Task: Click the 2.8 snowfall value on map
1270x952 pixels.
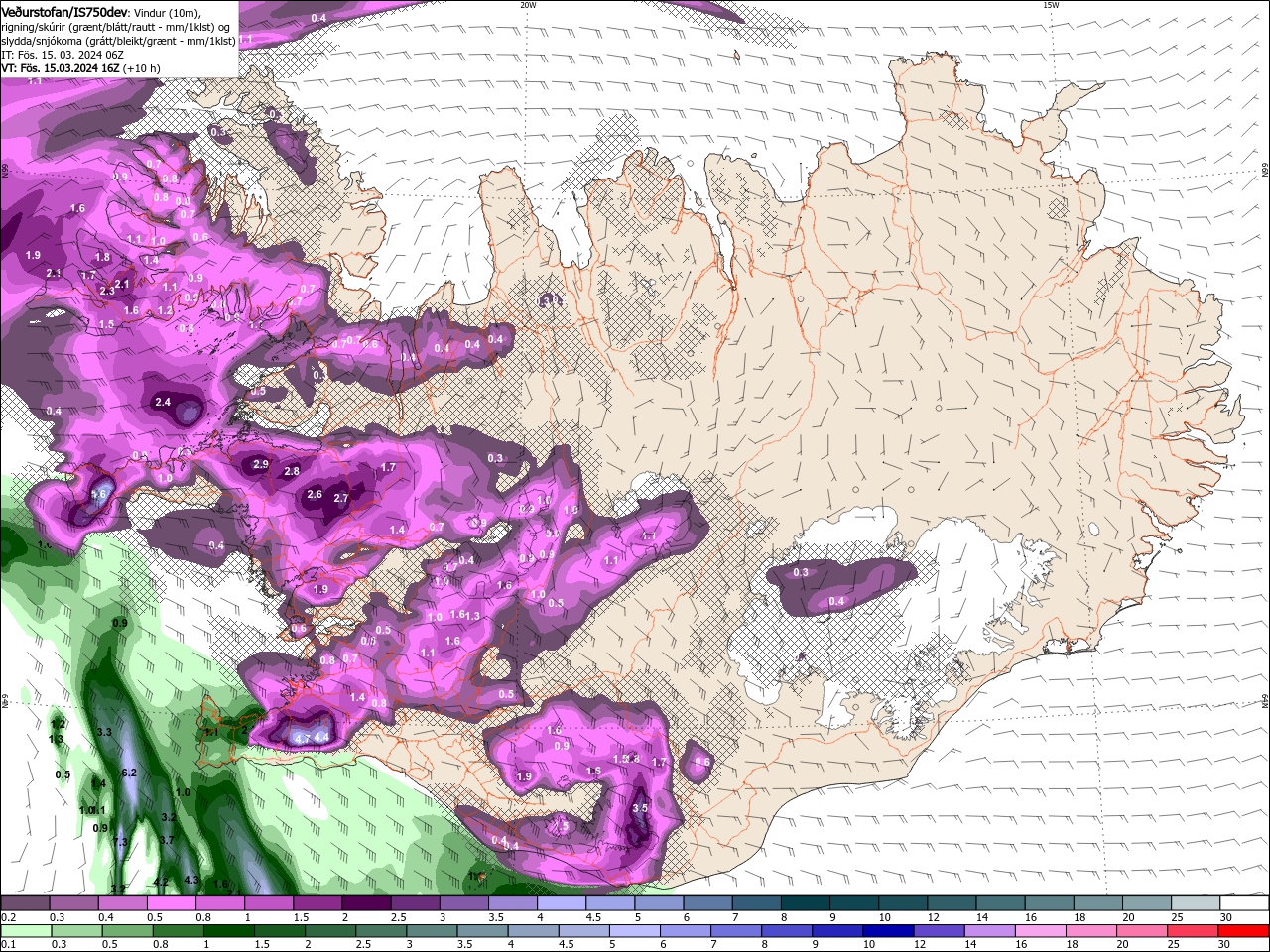Action: click(292, 471)
